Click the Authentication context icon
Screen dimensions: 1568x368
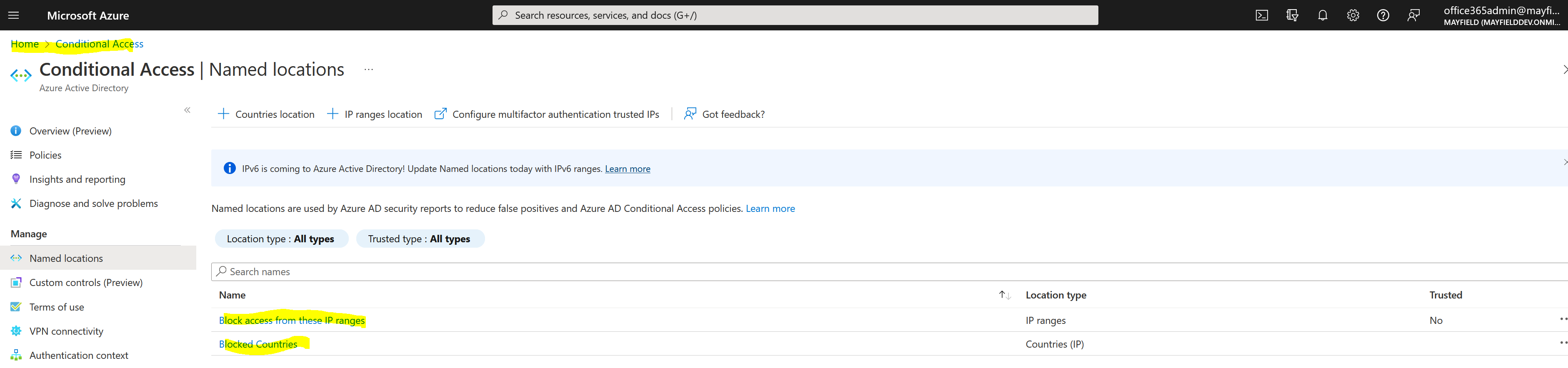16,355
